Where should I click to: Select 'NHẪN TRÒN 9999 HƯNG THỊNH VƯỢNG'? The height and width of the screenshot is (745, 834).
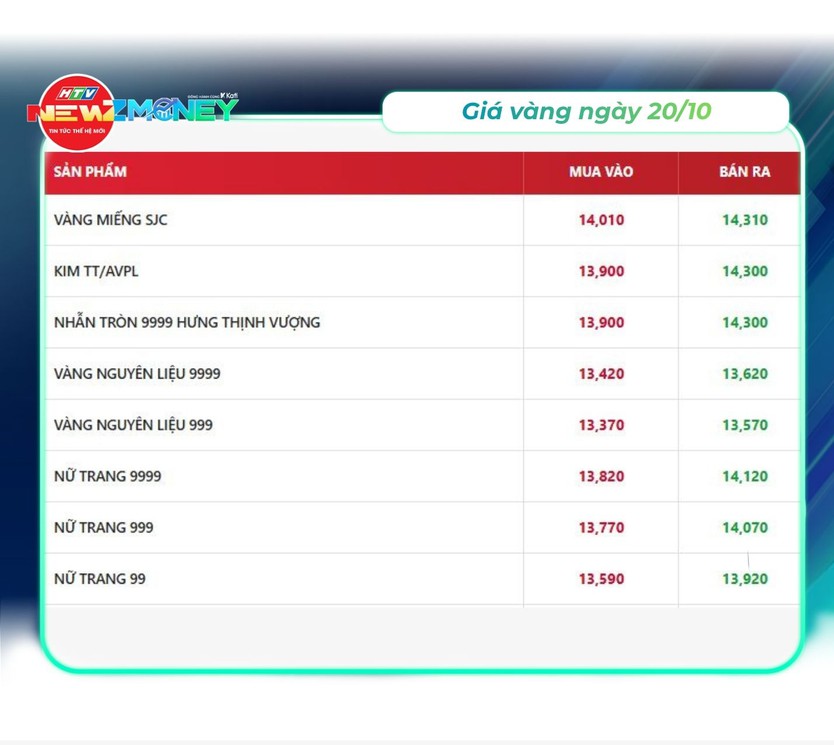click(187, 322)
